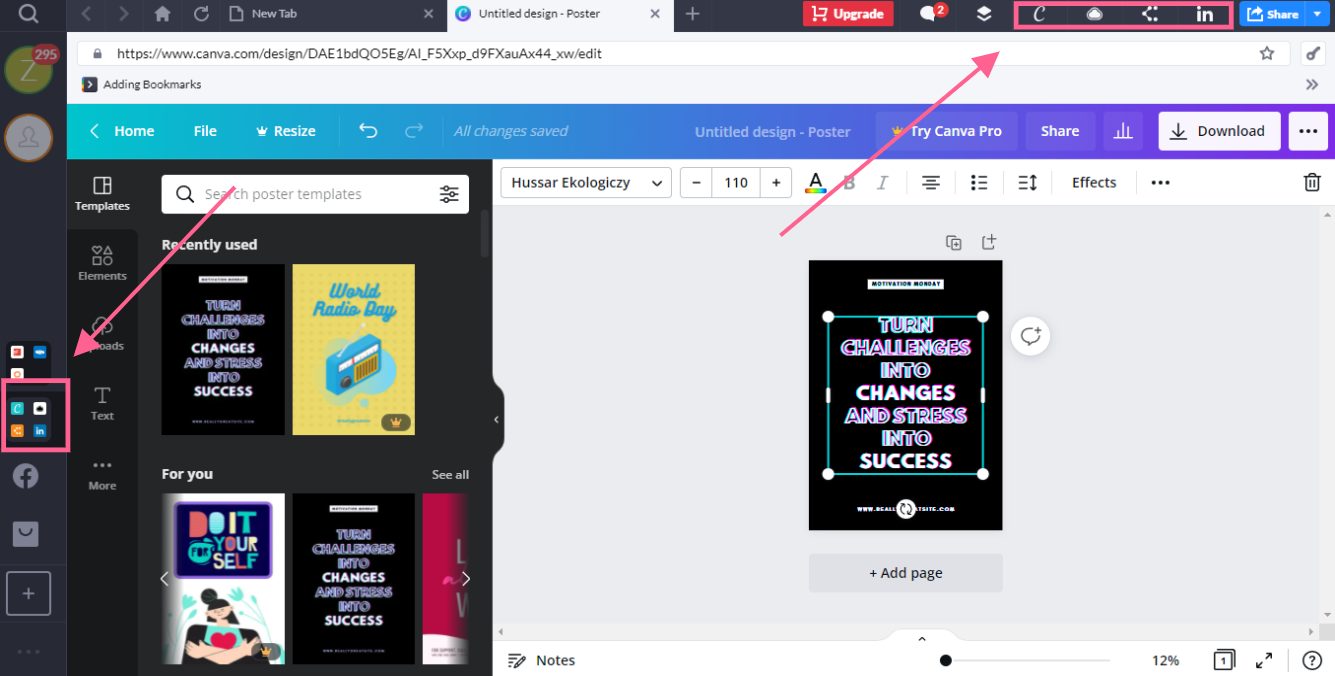Image resolution: width=1335 pixels, height=676 pixels.
Task: Open a new browser tab
Action: pos(692,14)
